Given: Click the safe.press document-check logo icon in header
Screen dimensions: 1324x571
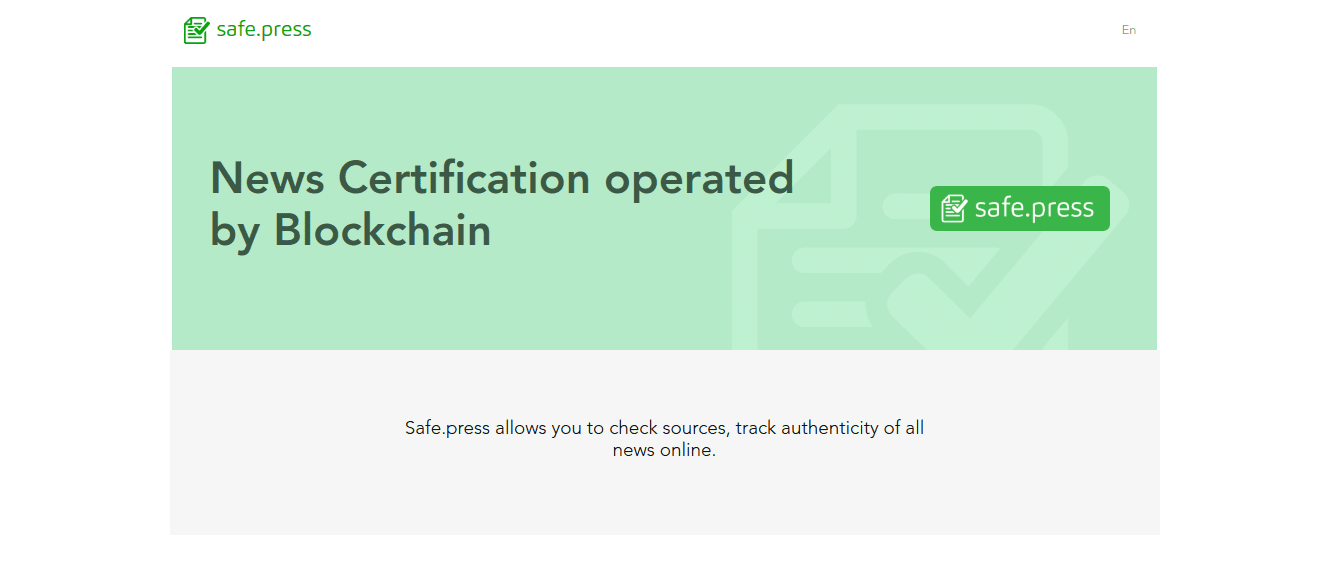Looking at the screenshot, I should pos(196,30).
